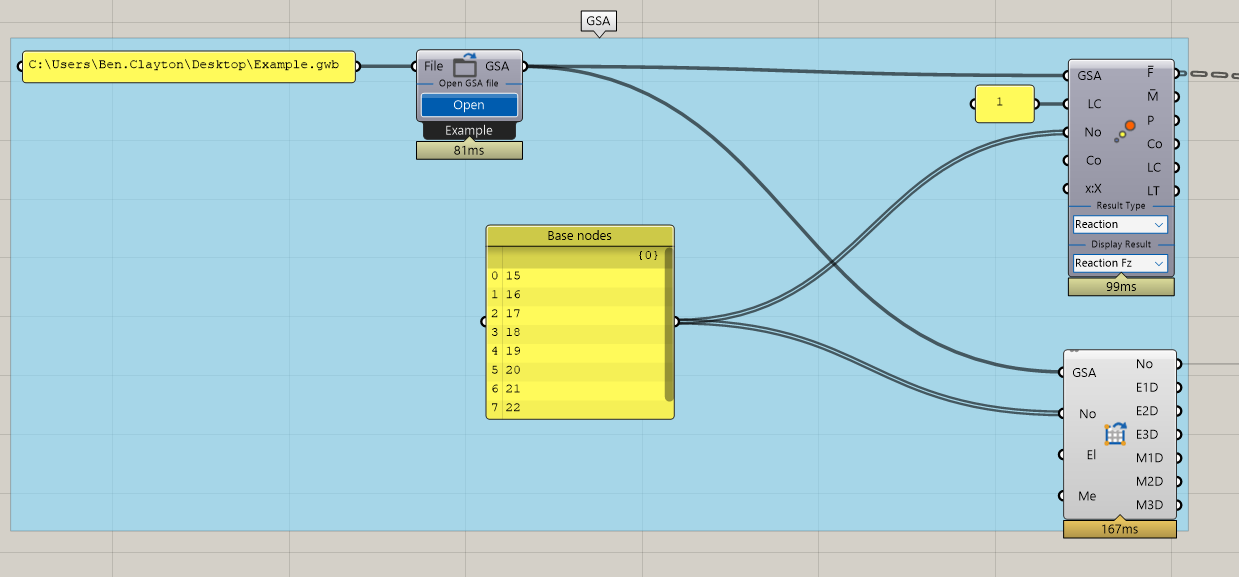1239x577 pixels.
Task: Click the Base nodes panel title
Action: [x=580, y=236]
